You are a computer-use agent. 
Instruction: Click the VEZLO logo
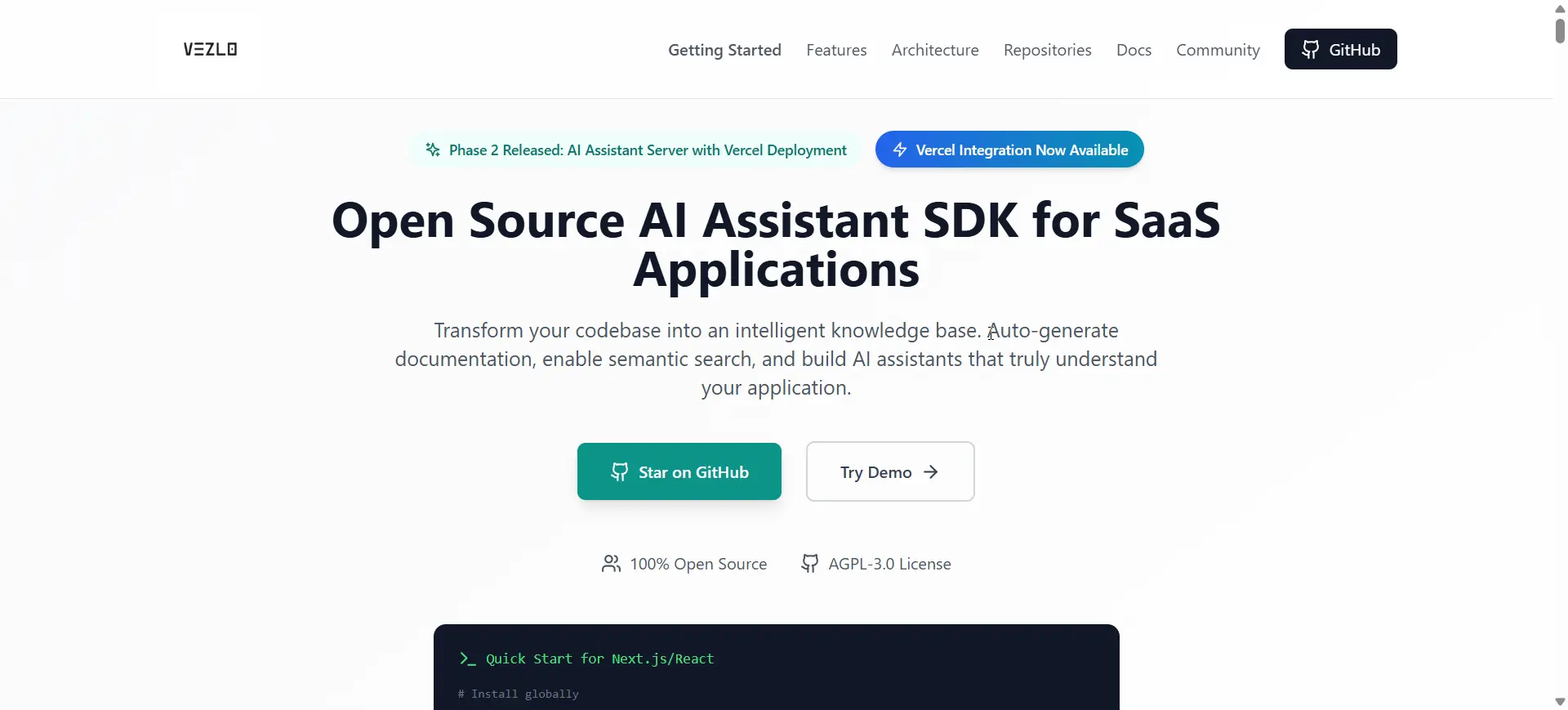click(210, 49)
